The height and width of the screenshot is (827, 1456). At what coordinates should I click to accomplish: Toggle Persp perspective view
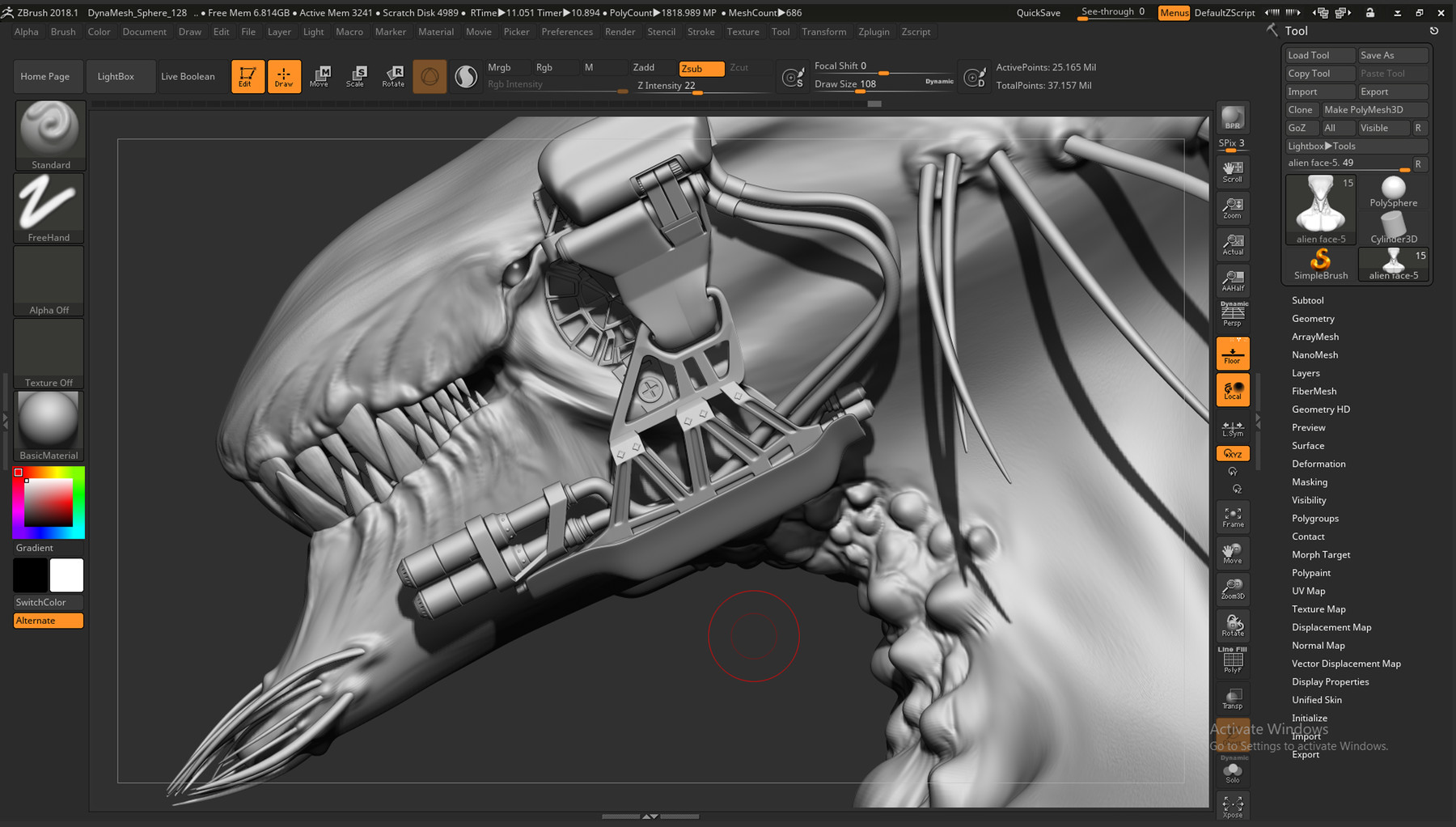(1232, 312)
